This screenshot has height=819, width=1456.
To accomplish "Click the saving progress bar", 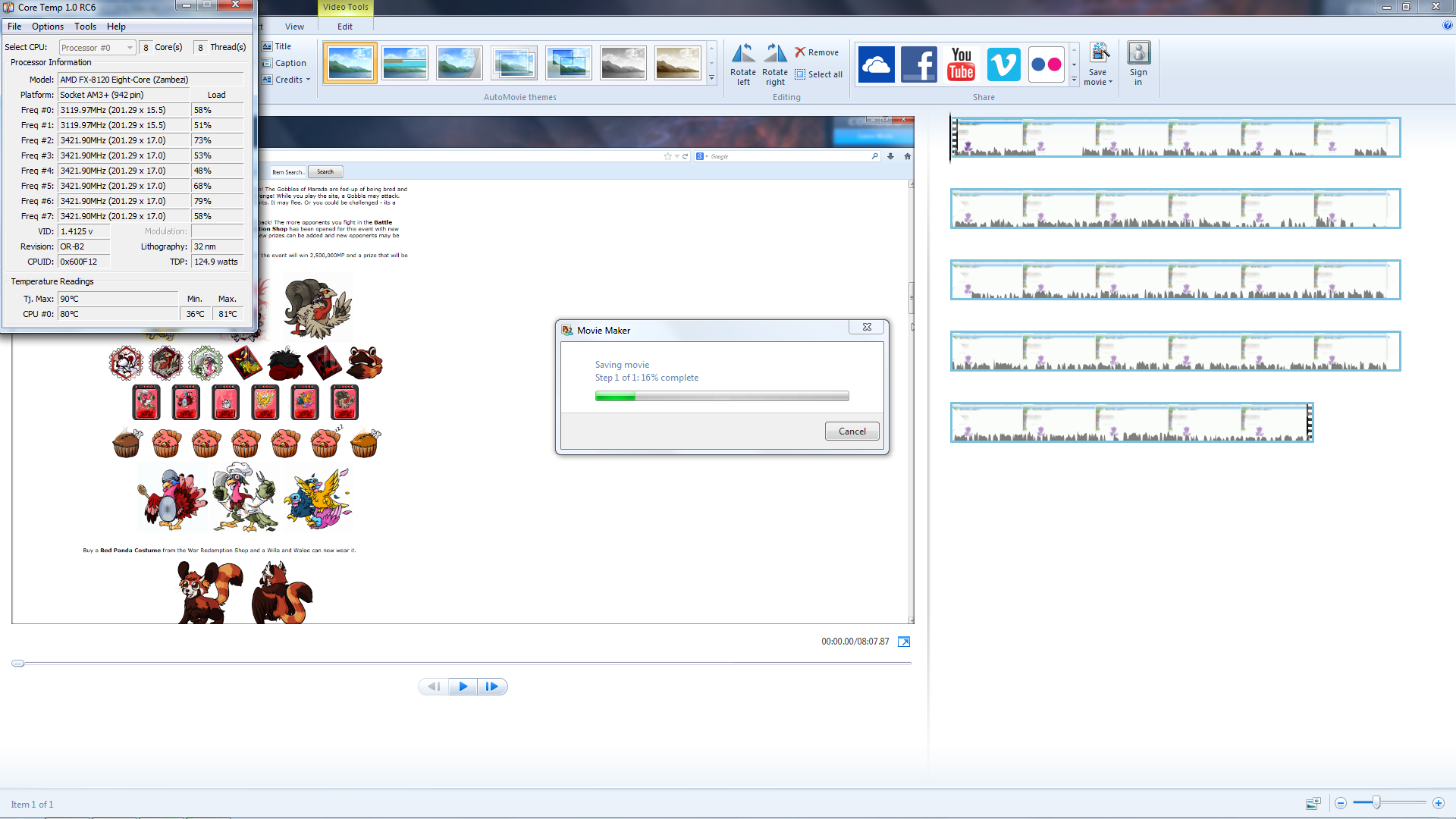I will [x=722, y=396].
